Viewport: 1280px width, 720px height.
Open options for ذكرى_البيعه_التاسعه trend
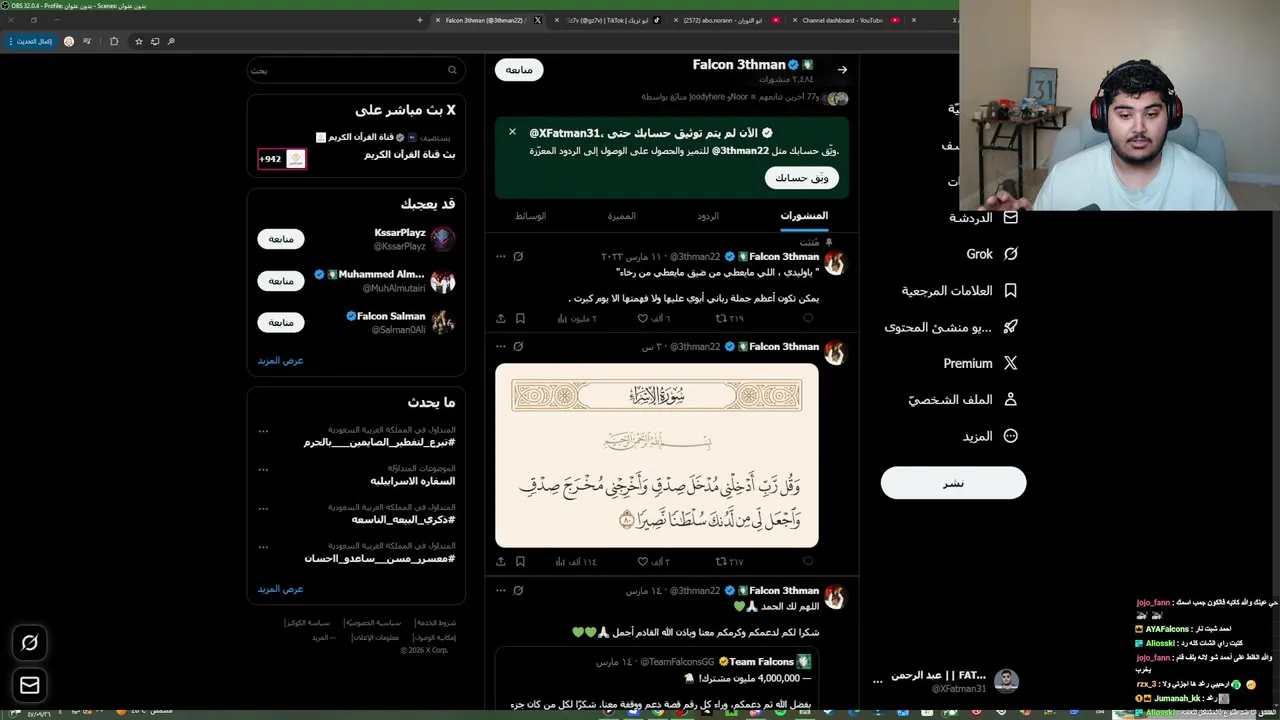263,508
